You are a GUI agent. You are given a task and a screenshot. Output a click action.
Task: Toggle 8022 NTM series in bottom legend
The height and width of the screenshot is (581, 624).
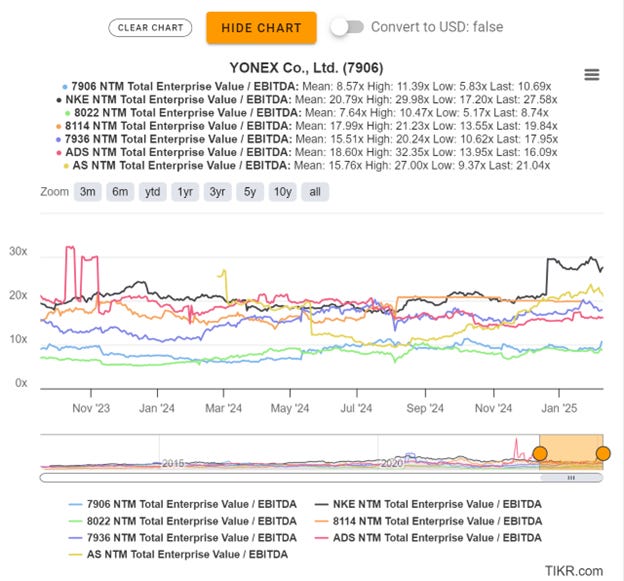tap(182, 521)
